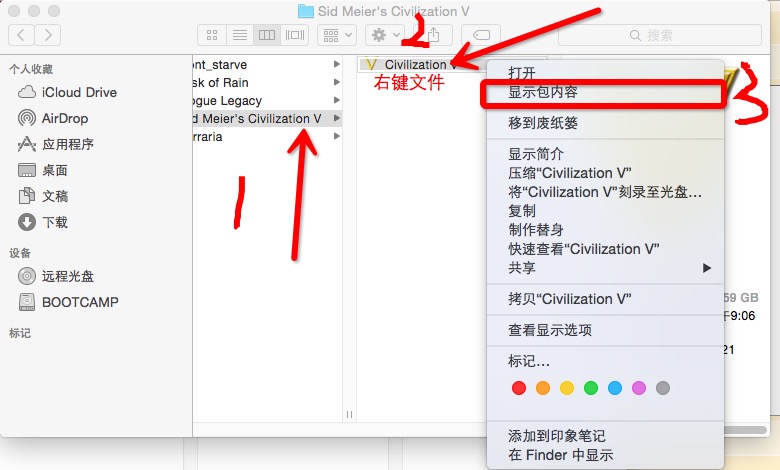Select the Civilization V app file

420,65
